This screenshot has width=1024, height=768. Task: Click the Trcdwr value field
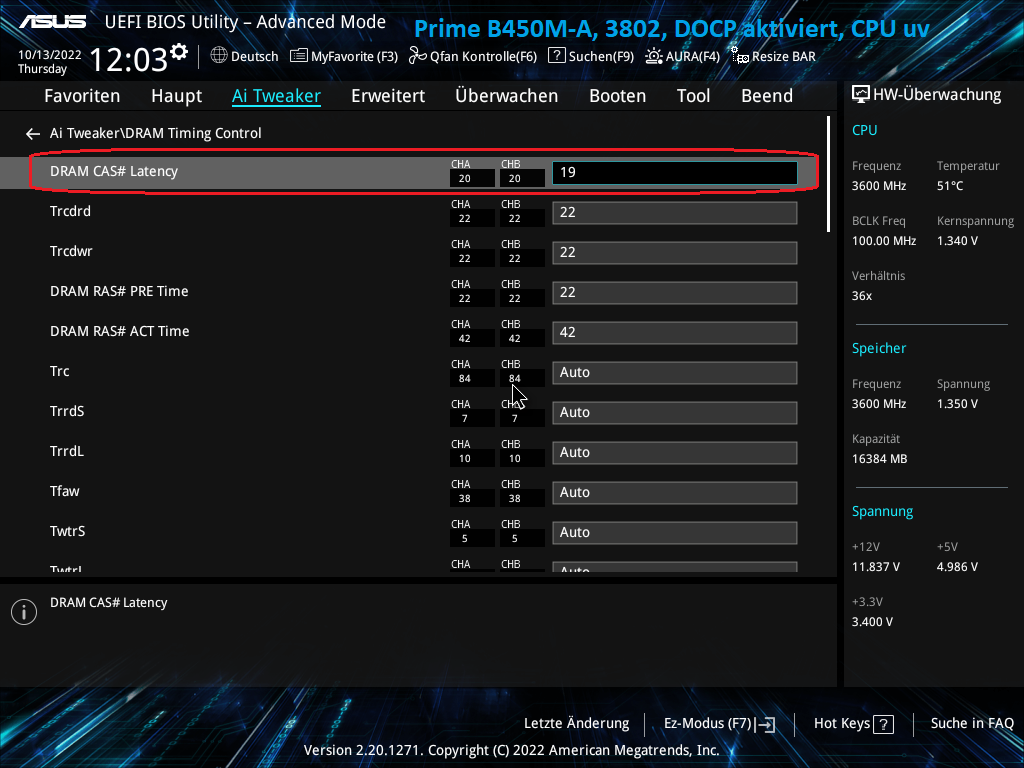click(x=675, y=253)
